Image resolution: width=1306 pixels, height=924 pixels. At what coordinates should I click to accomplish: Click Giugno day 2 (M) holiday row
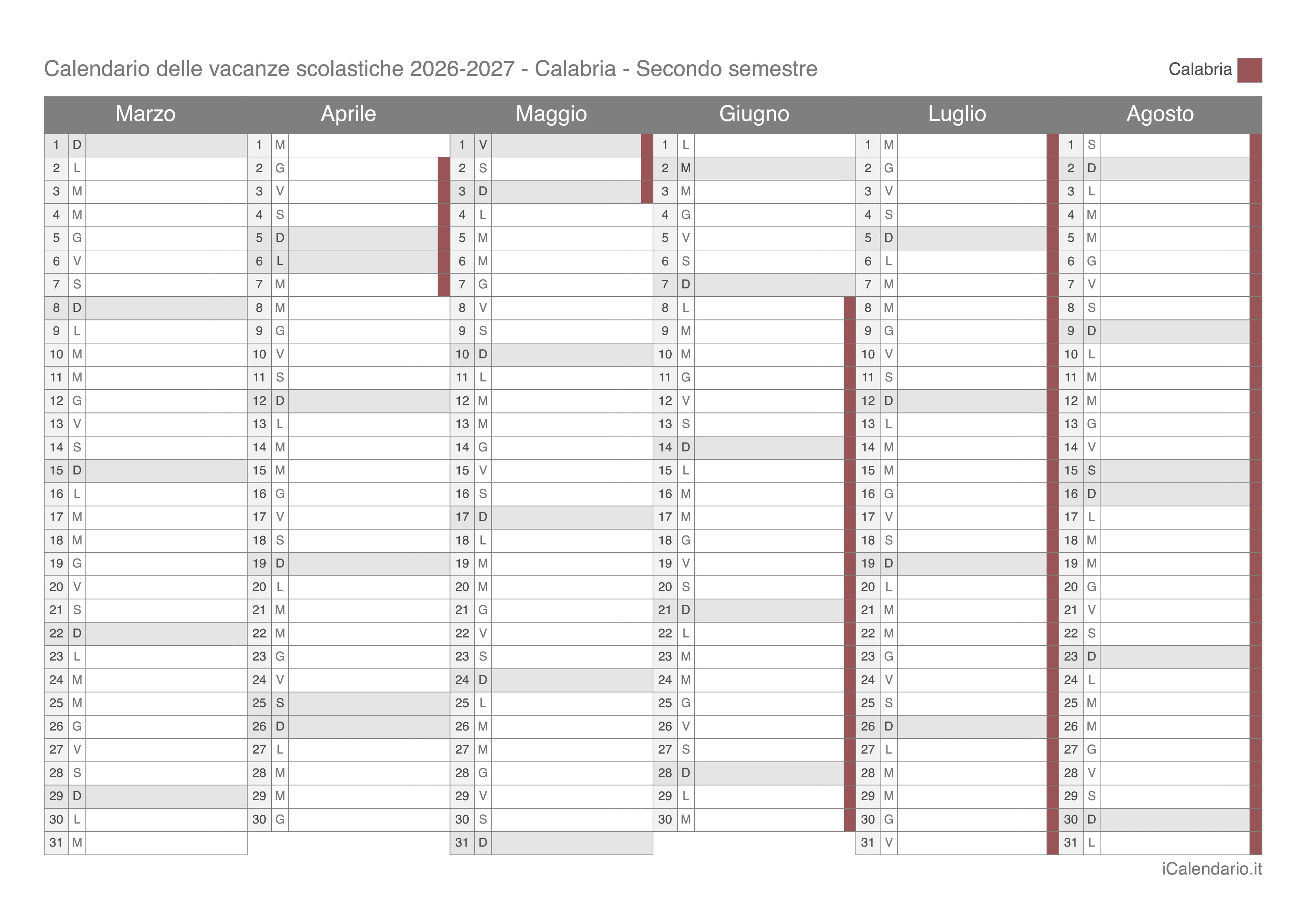754,169
